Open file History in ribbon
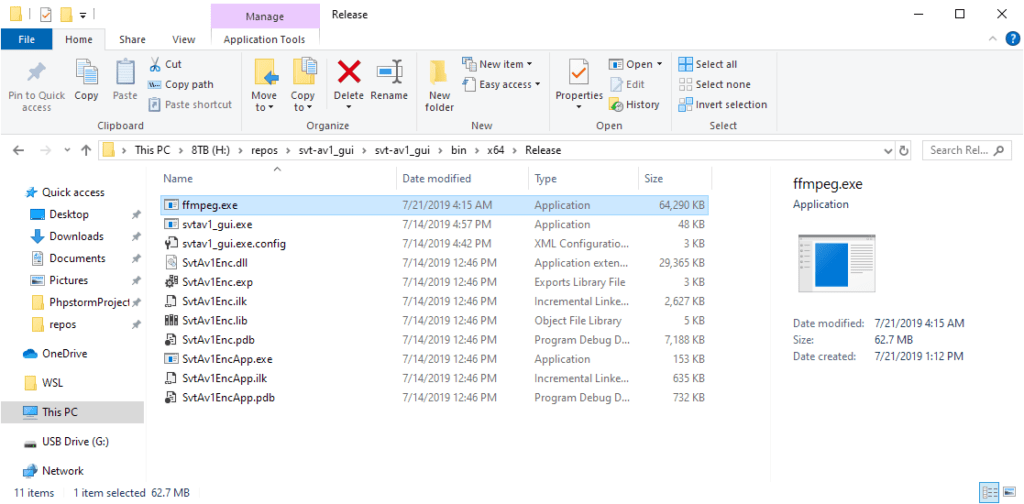 (x=634, y=104)
